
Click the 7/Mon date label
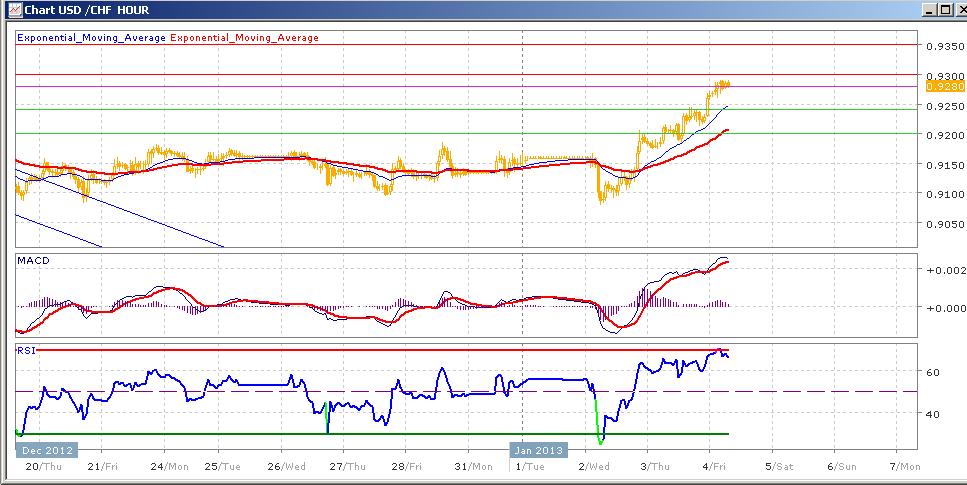(905, 466)
